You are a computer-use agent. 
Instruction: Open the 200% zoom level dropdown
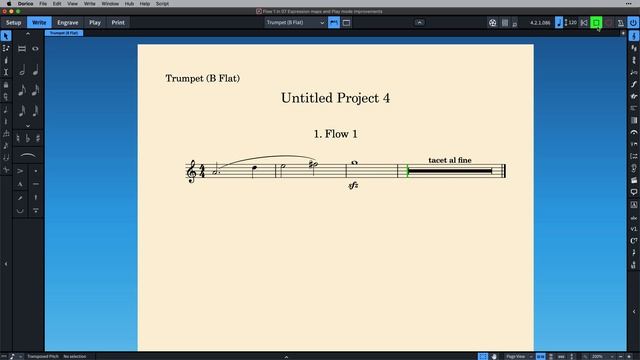pos(602,357)
